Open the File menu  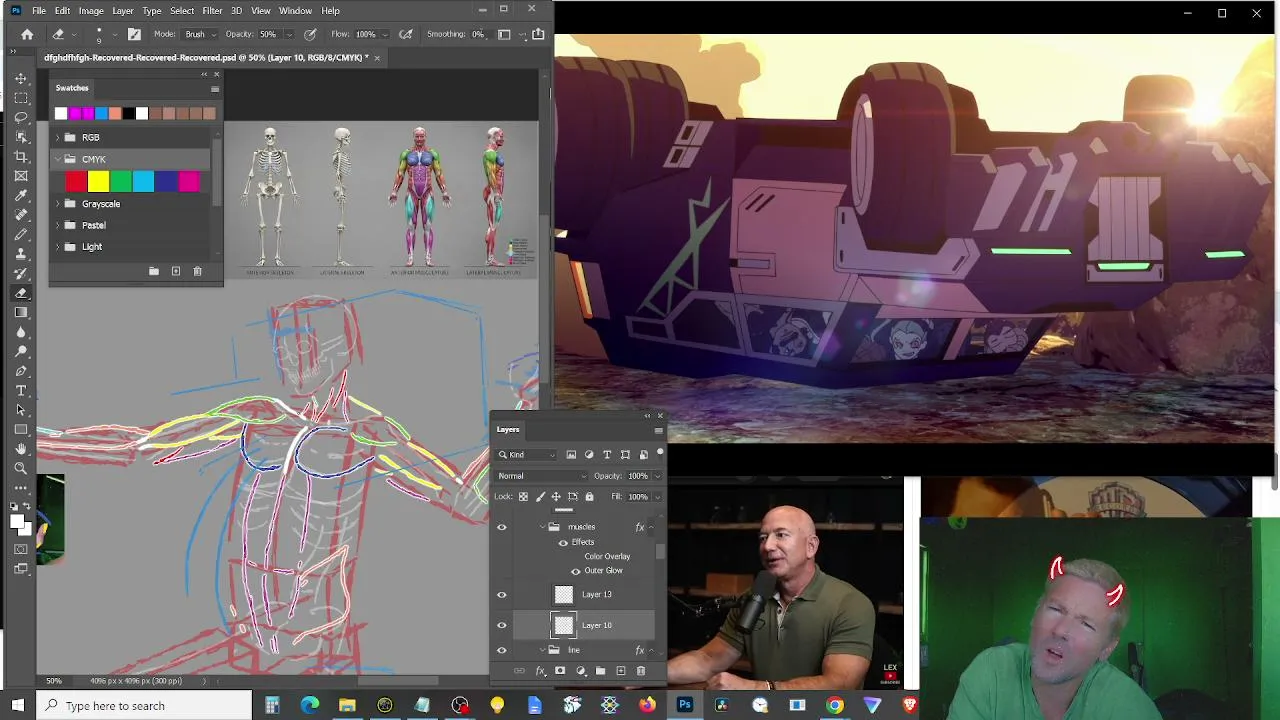point(38,10)
